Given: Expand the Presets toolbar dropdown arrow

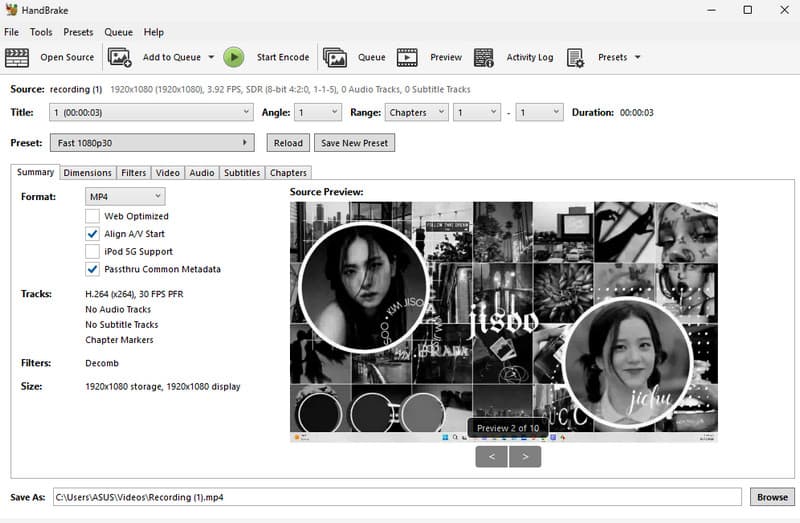Looking at the screenshot, I should 637,57.
